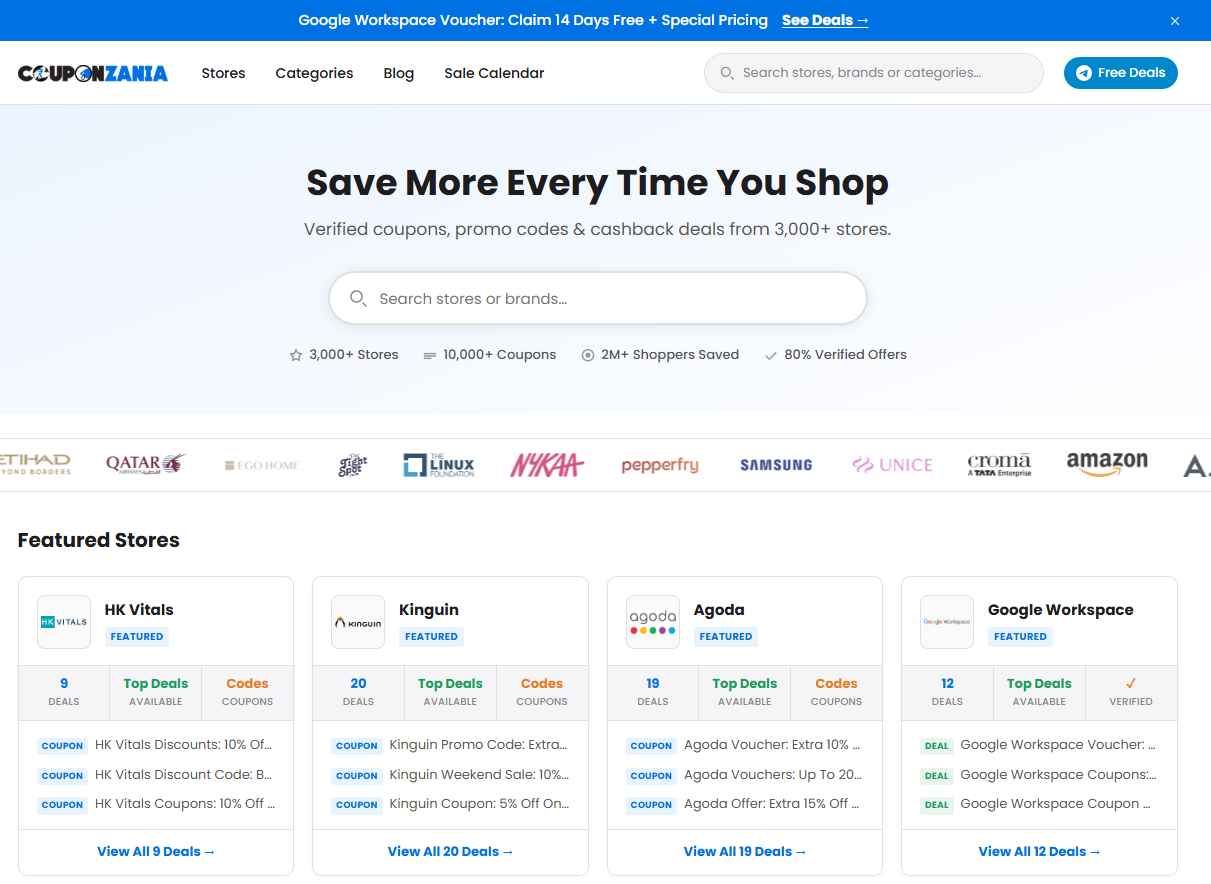Open the Stores menu
This screenshot has width=1211, height=884.
tap(223, 73)
